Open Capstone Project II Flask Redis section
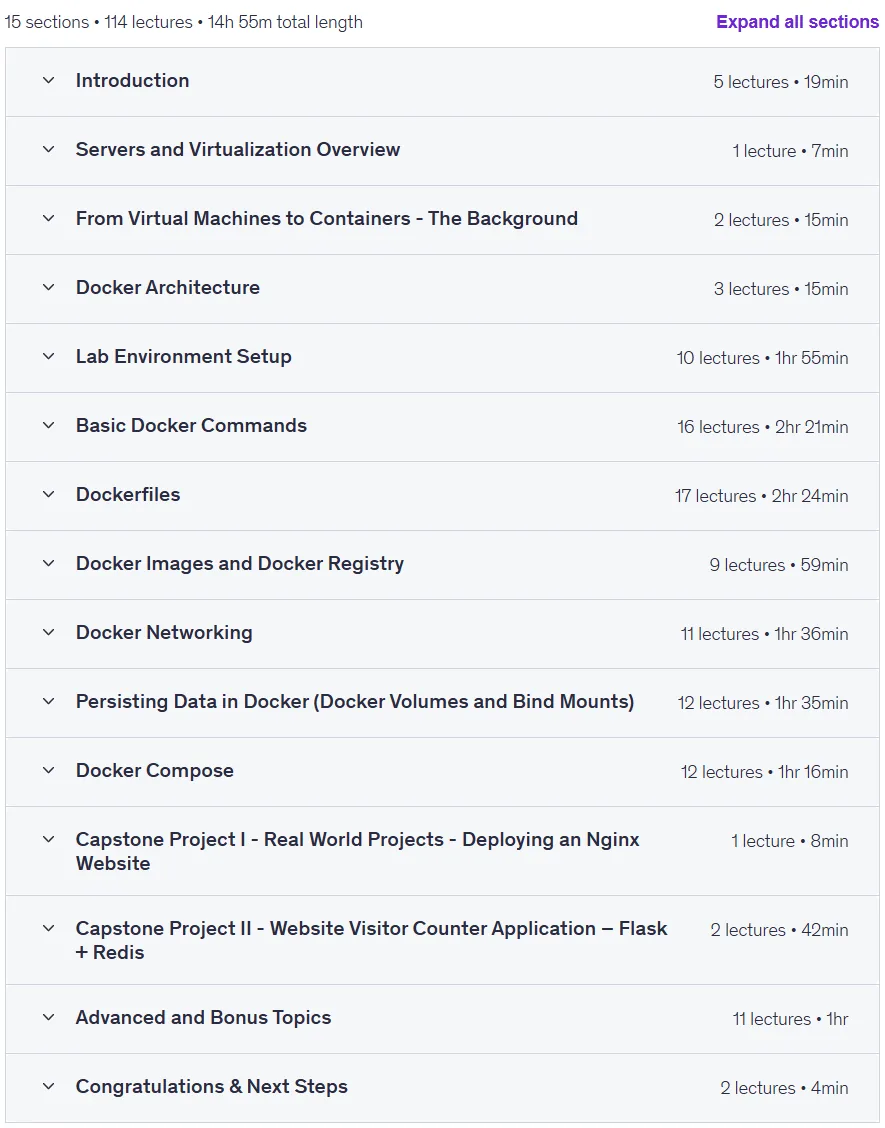 (x=442, y=940)
